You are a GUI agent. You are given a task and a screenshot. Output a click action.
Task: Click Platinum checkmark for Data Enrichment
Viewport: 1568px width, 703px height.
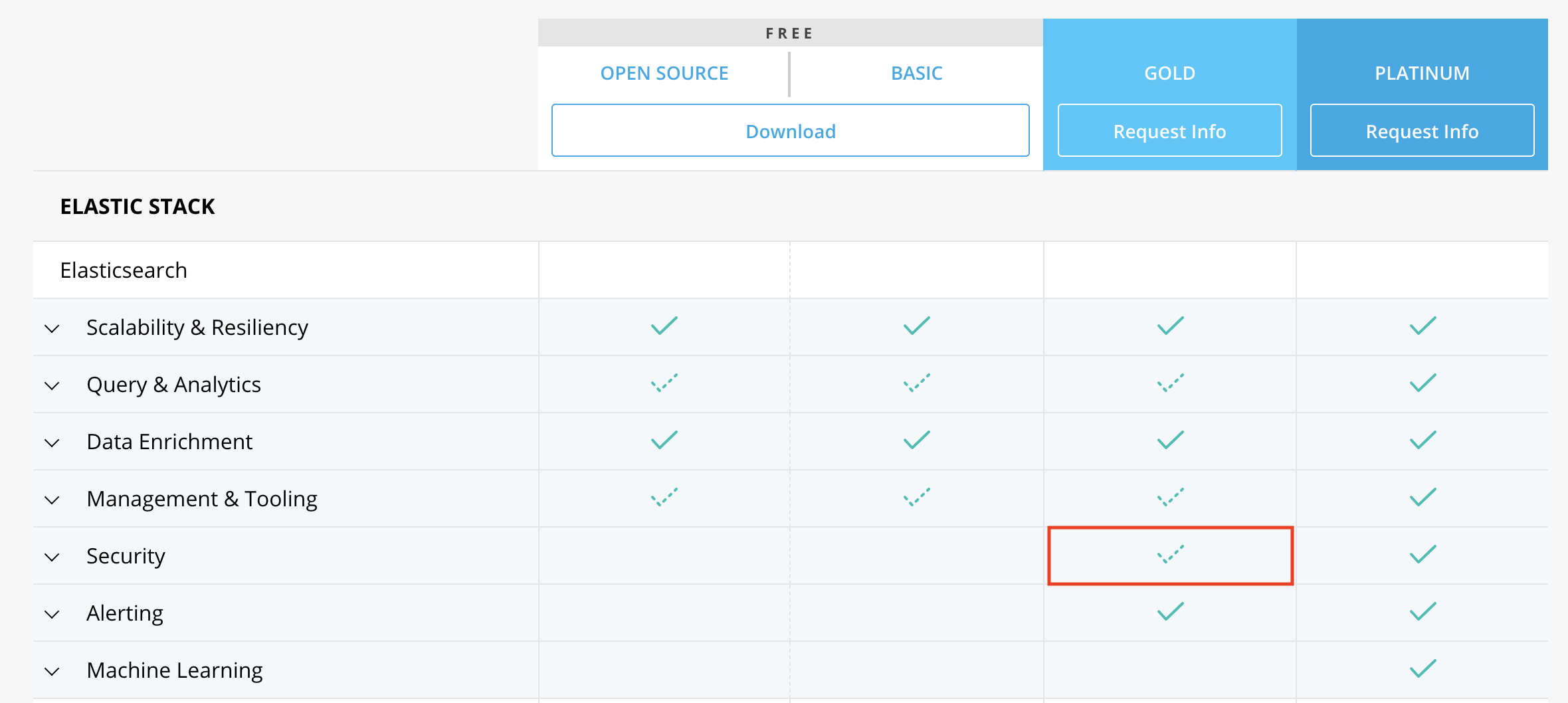(x=1423, y=440)
